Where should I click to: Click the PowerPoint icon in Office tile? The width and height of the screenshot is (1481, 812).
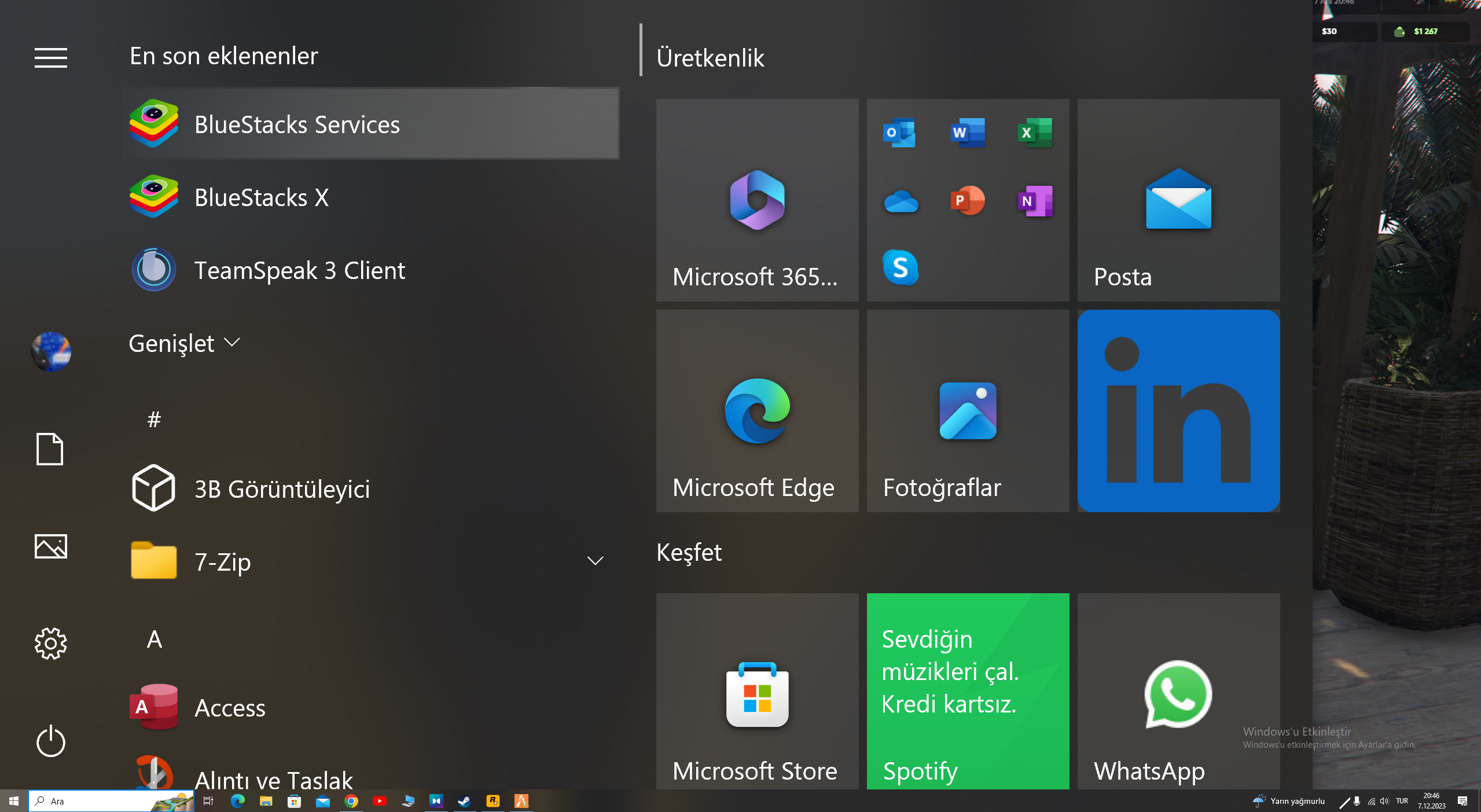[x=967, y=200]
